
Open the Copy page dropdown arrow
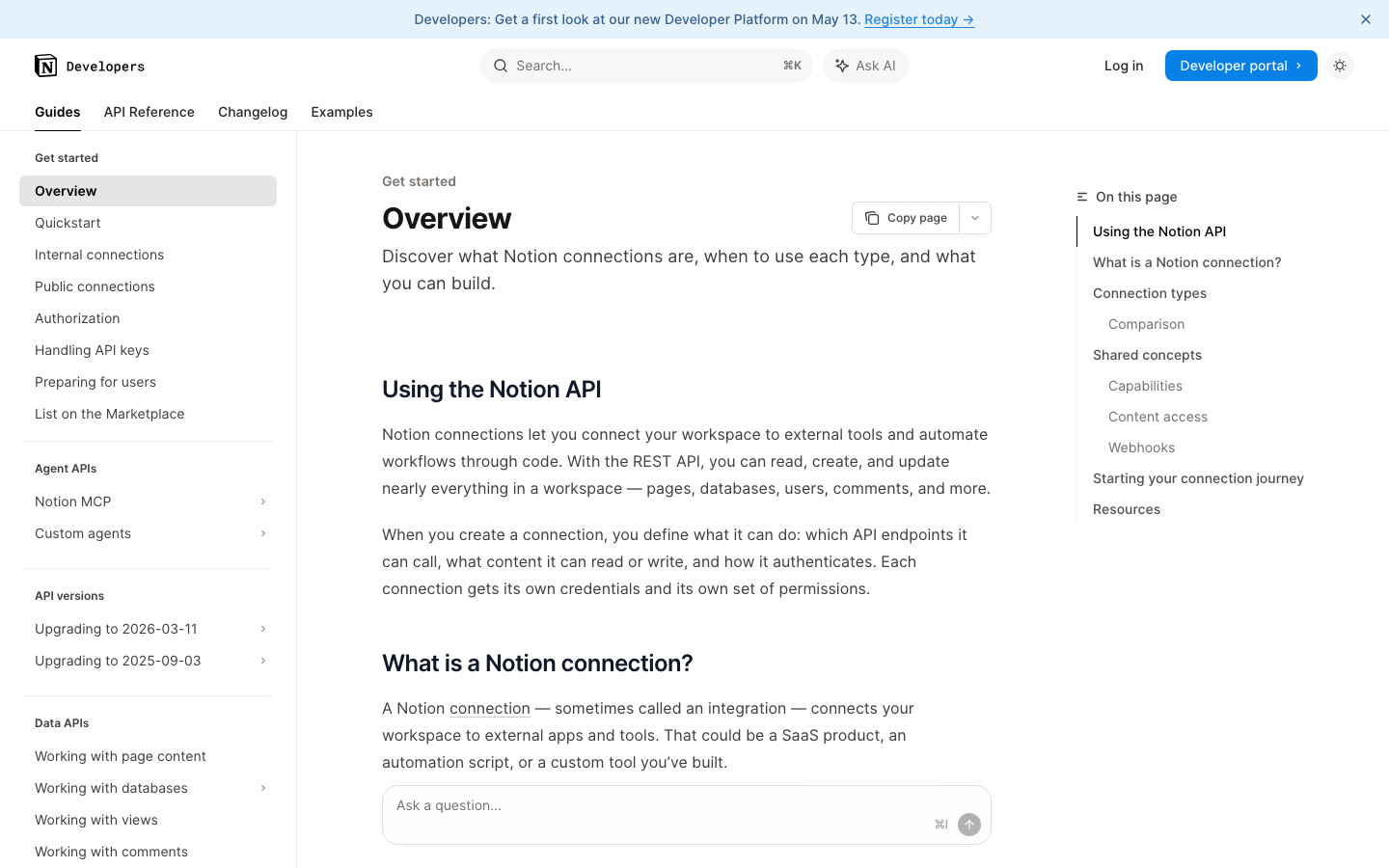(x=975, y=218)
